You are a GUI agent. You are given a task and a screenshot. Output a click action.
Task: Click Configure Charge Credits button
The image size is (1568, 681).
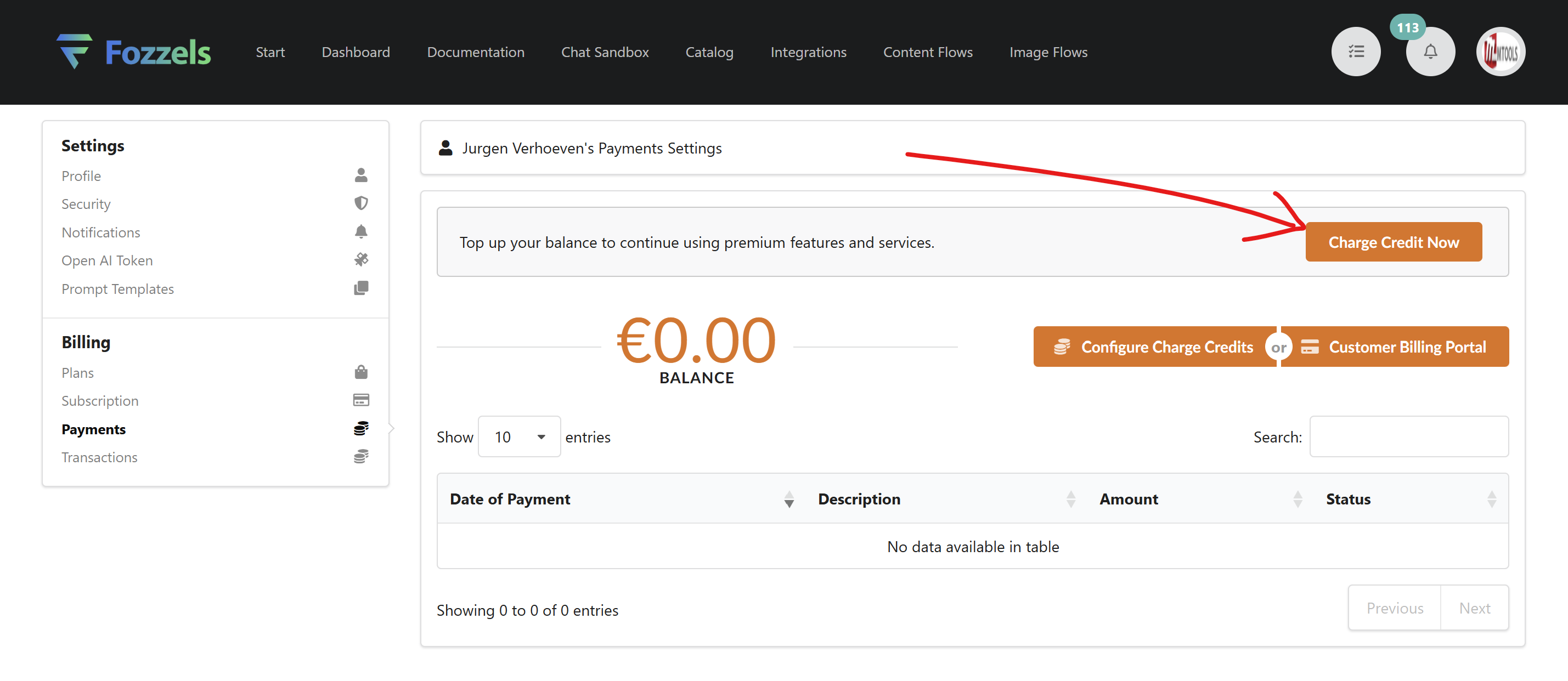(1154, 347)
